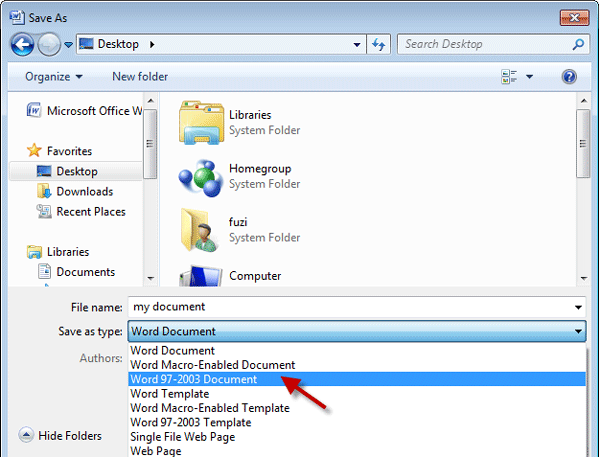Select Downloads in the navigation pane
Viewport: 600px width, 457px height.
pos(75,191)
